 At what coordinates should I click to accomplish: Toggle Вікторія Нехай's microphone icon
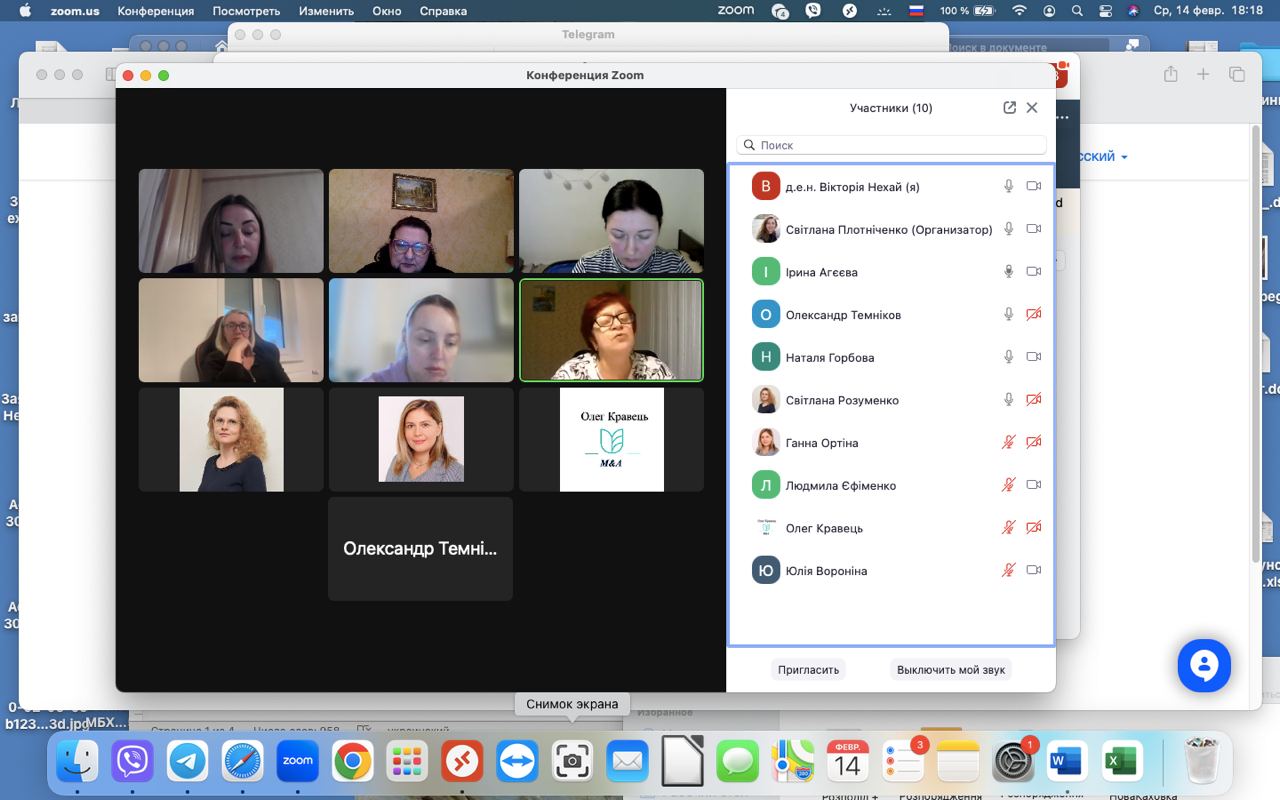point(1009,186)
